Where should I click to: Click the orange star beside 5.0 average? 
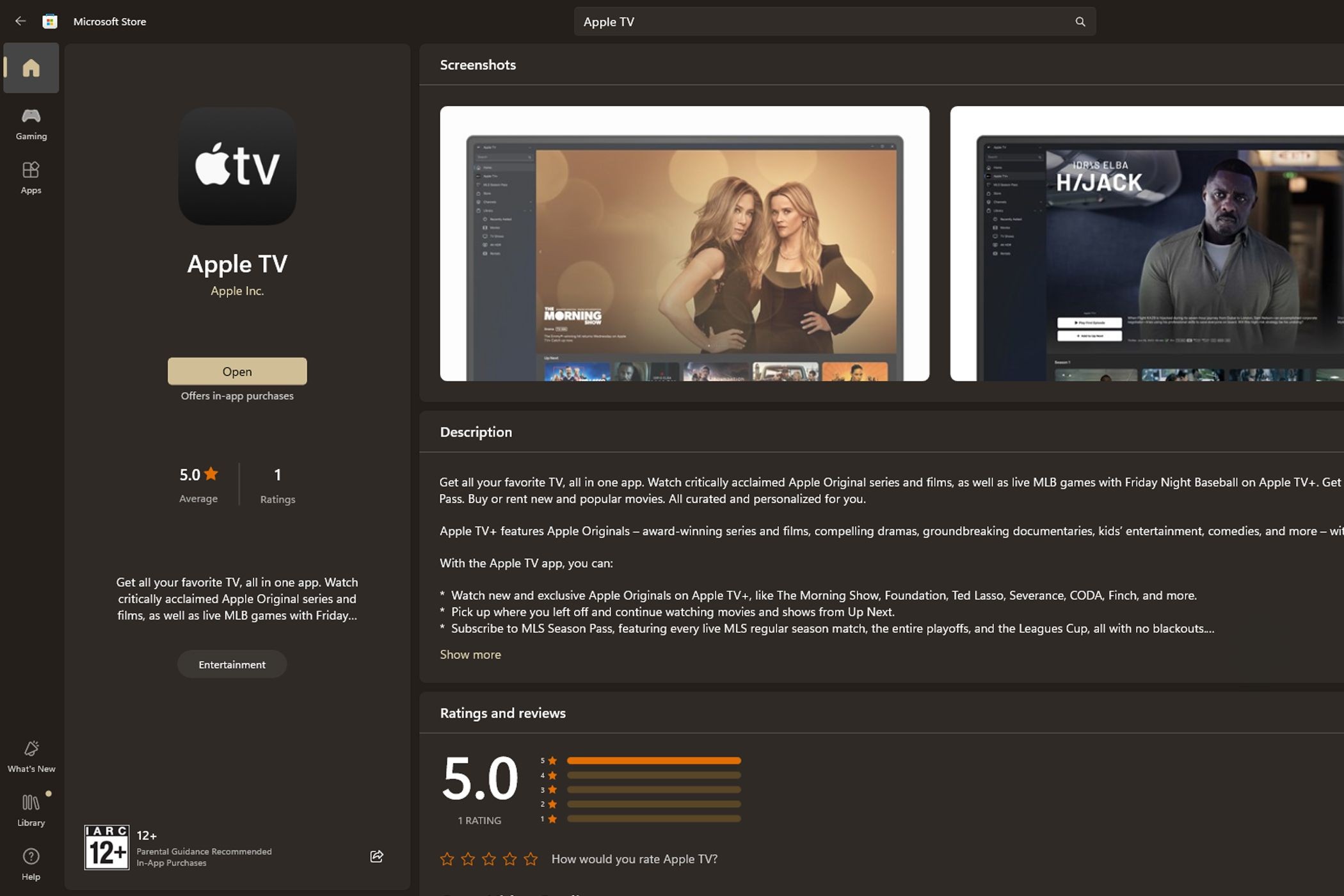(x=211, y=474)
